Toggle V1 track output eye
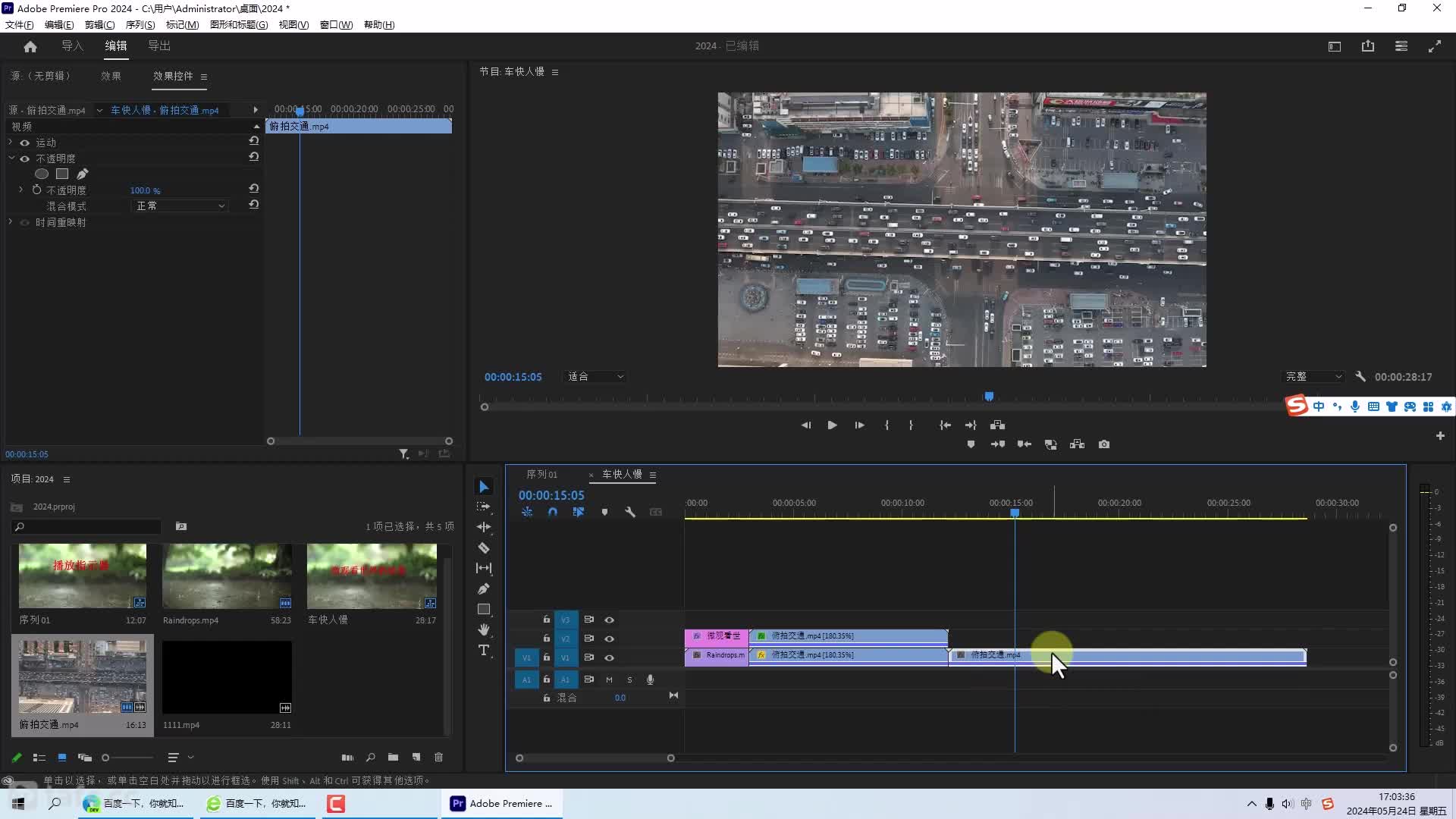Screen dimensions: 1456x819 click(609, 658)
